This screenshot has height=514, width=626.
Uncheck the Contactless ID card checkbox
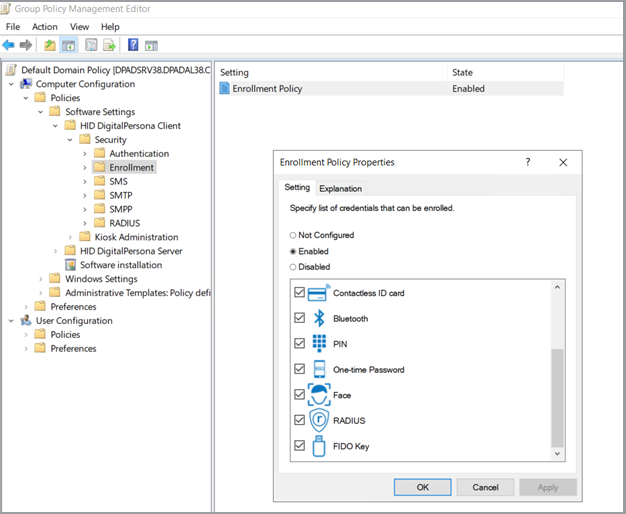point(299,293)
